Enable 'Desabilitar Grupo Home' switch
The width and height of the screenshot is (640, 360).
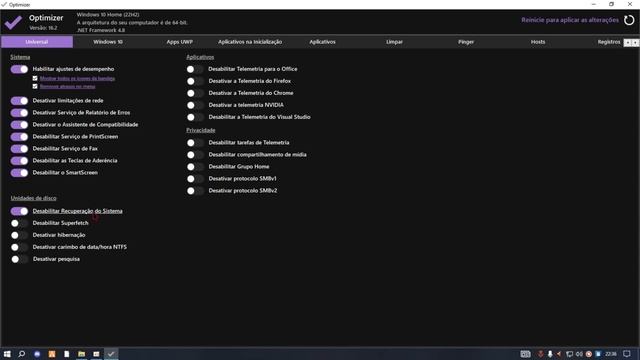pyautogui.click(x=195, y=167)
